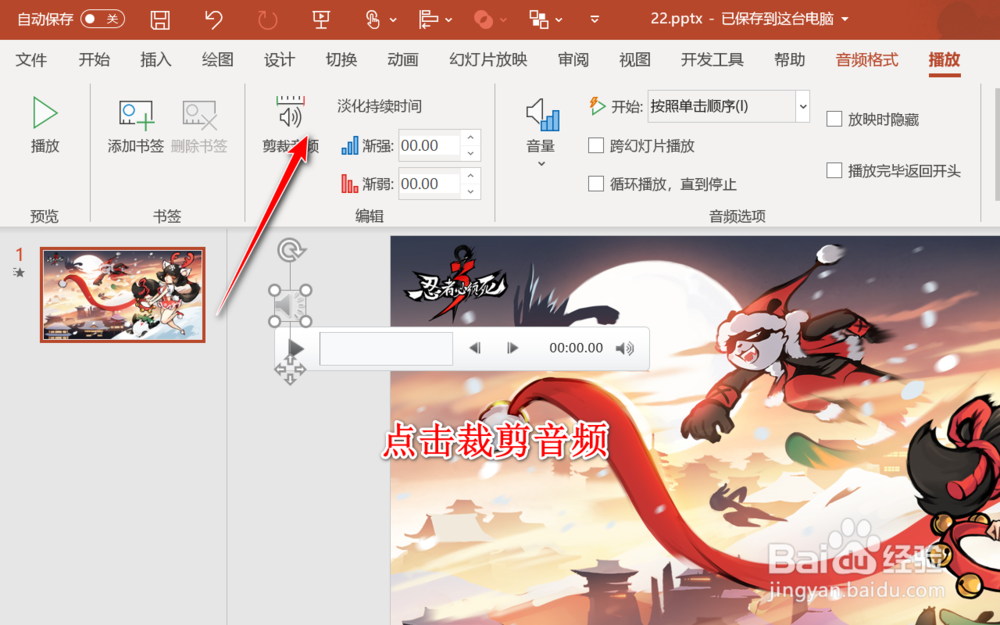Switch to 幻灯片放映 tab
Image resolution: width=1000 pixels, height=625 pixels.
(488, 60)
